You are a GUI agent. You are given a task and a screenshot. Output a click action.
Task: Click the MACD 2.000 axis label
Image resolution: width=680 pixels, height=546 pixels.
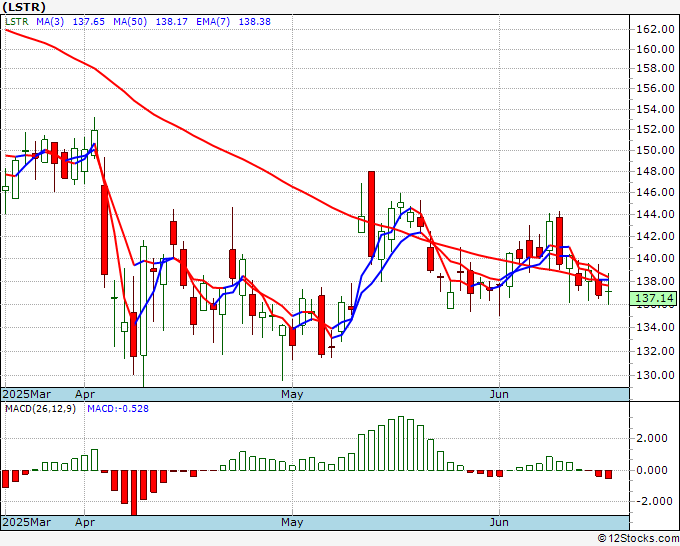point(651,438)
